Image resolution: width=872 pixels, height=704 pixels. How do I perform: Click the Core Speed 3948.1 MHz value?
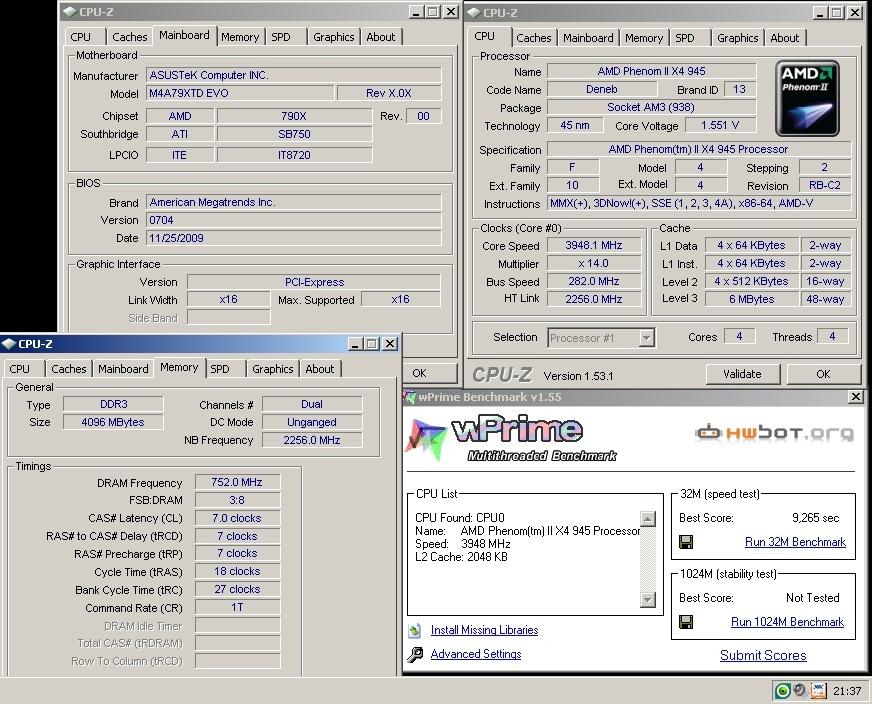[x=594, y=245]
